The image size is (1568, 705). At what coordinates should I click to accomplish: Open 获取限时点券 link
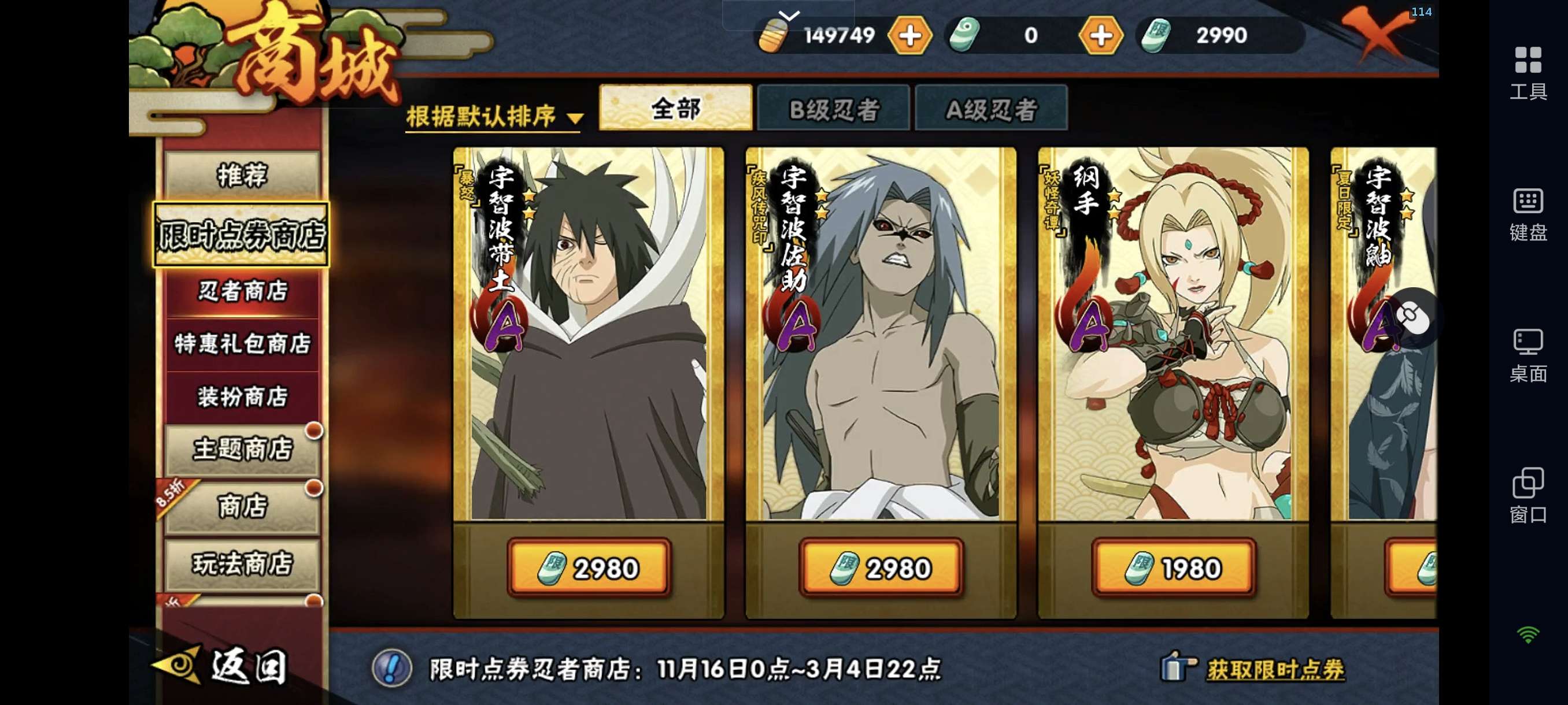coord(1275,669)
